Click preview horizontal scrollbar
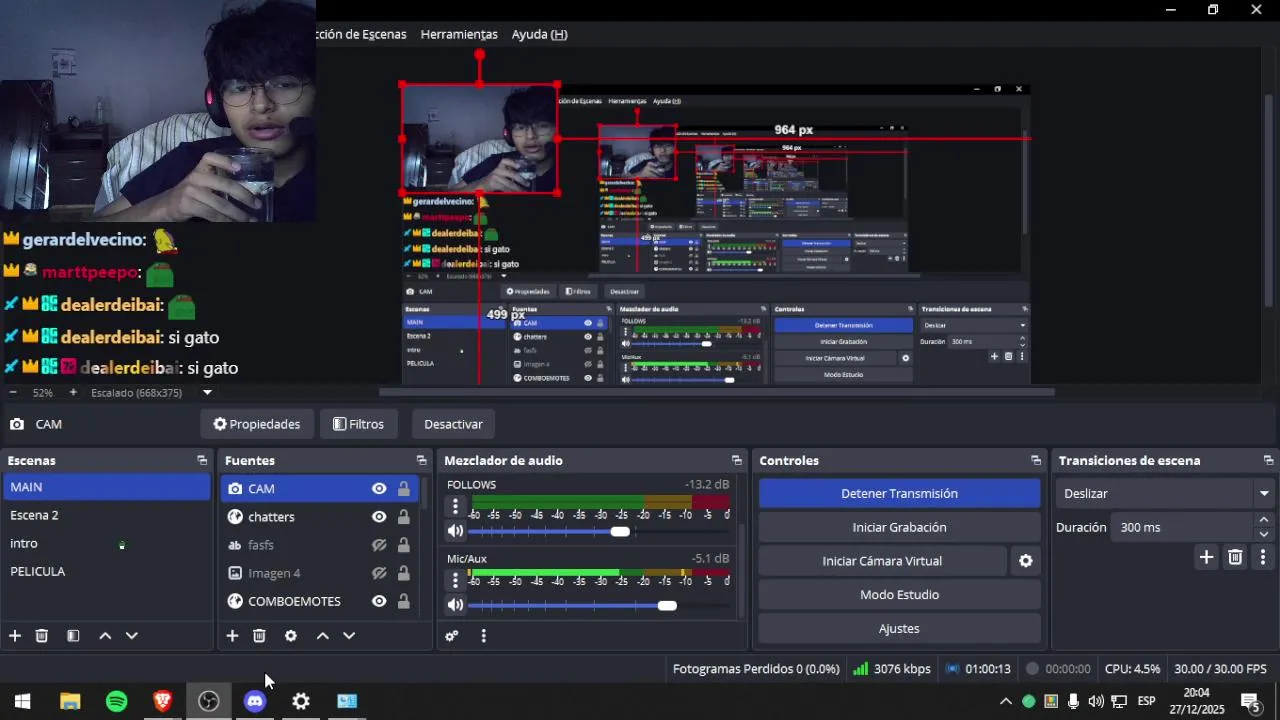This screenshot has height=720, width=1280. pos(716,392)
